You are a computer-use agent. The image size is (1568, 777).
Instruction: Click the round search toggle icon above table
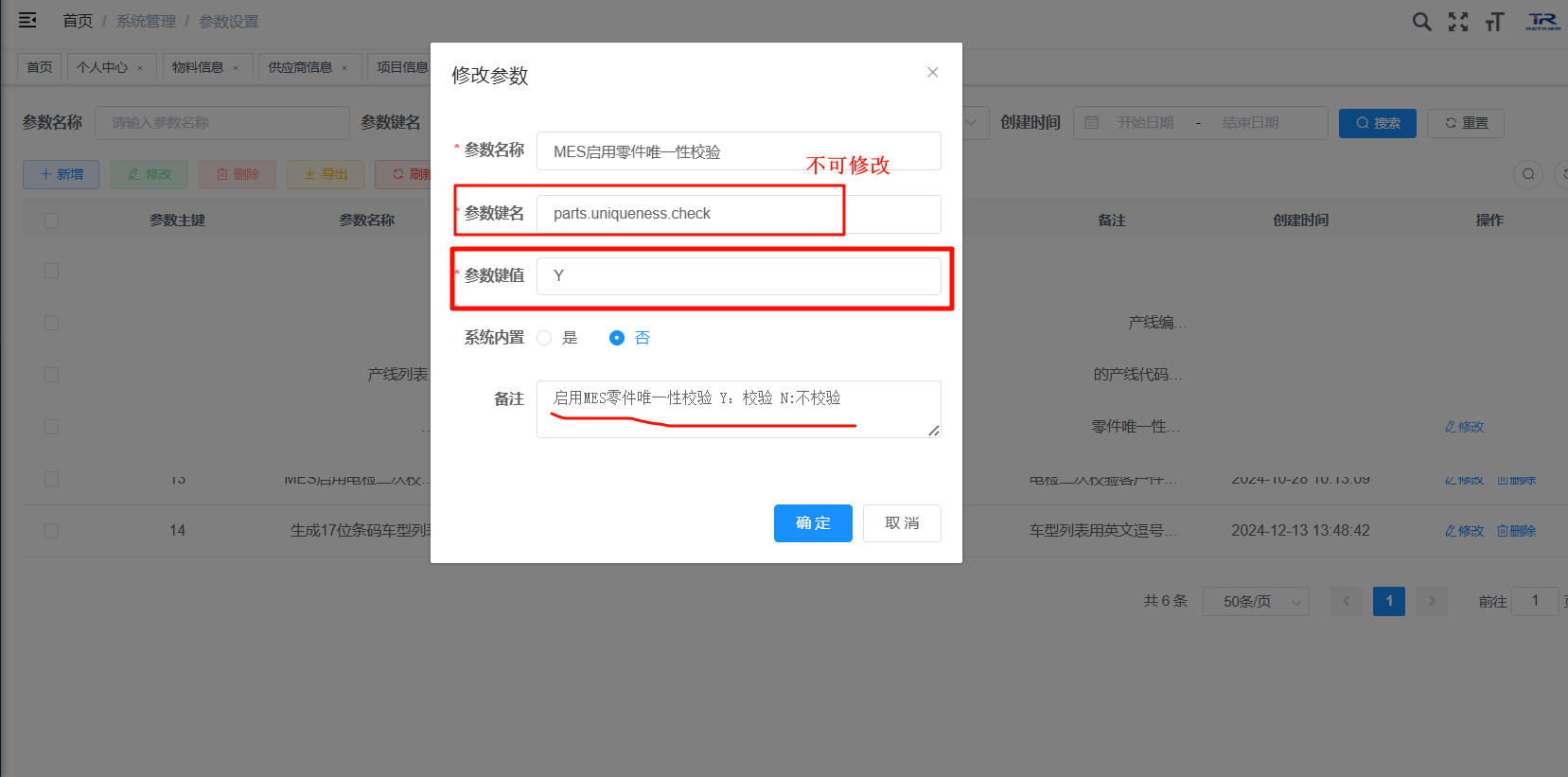click(x=1528, y=174)
